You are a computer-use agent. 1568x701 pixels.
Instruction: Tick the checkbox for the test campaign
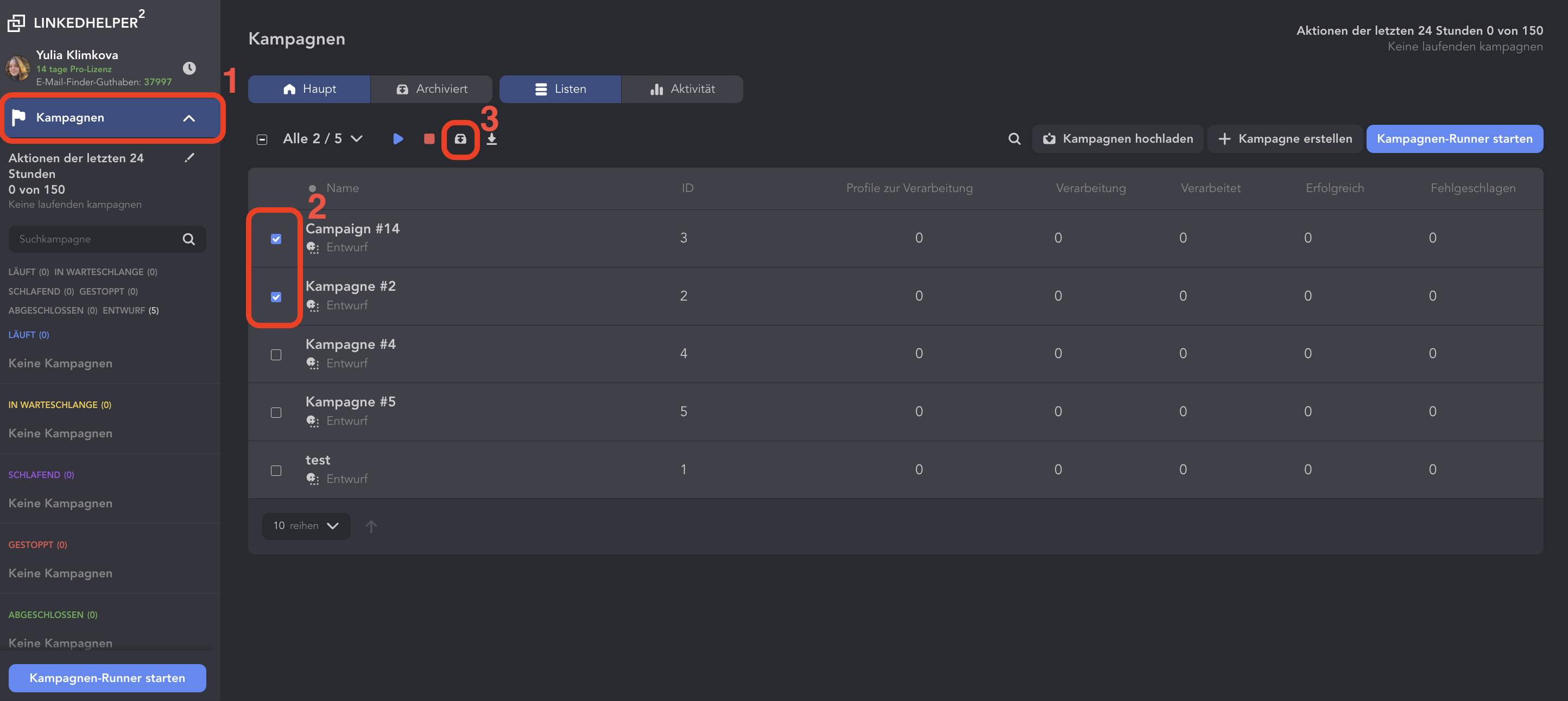pos(276,470)
